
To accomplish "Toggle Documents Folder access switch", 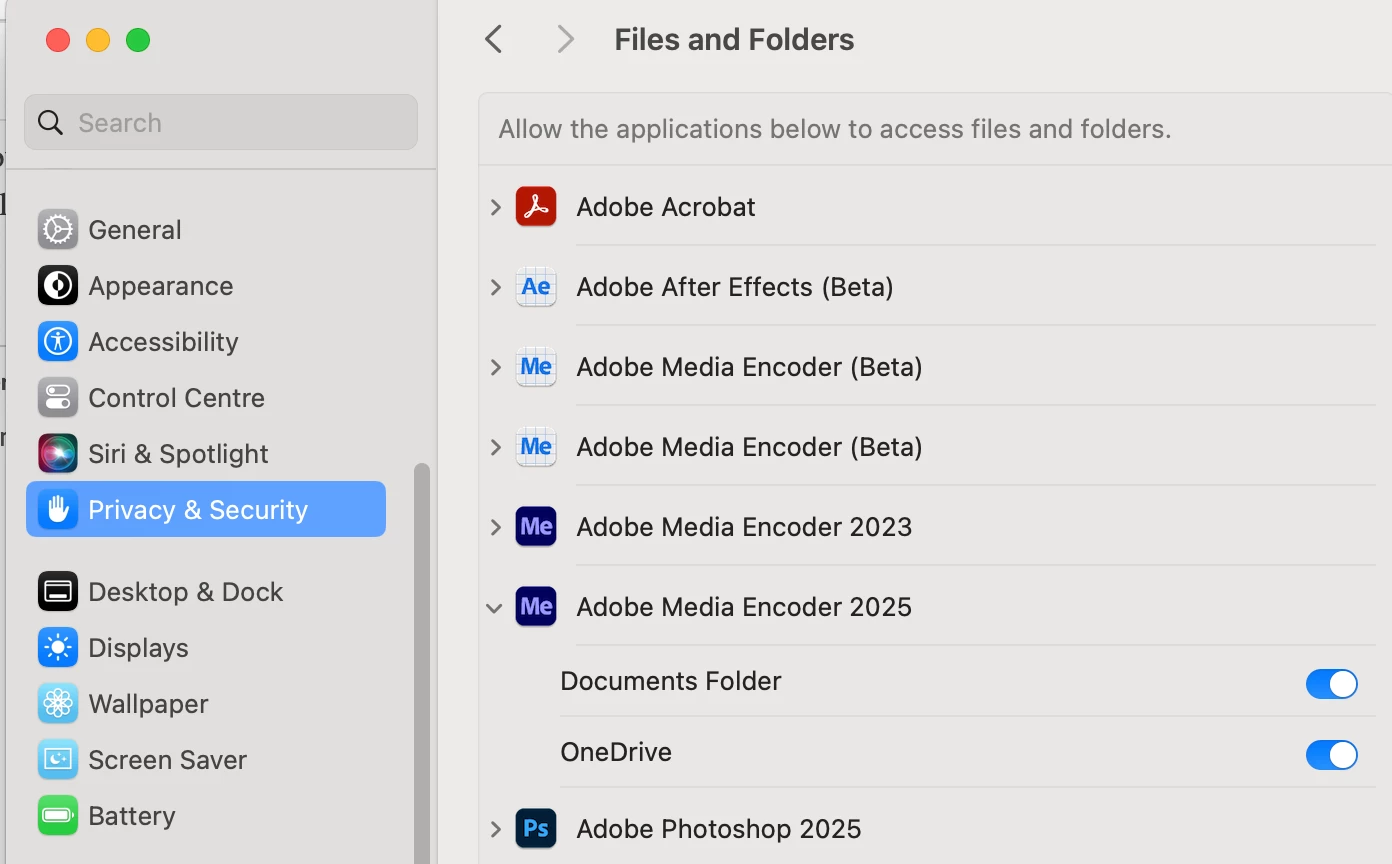I will tap(1332, 684).
